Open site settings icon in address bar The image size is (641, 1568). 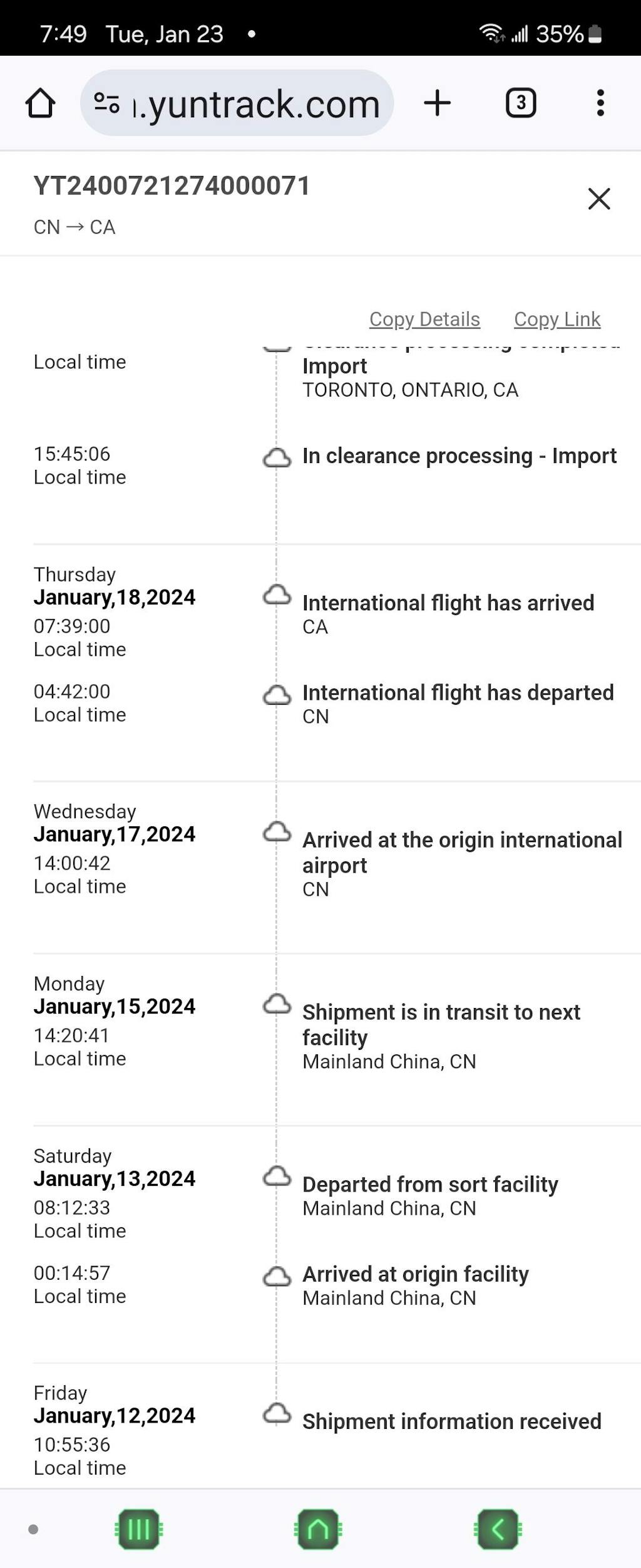pyautogui.click(x=106, y=103)
